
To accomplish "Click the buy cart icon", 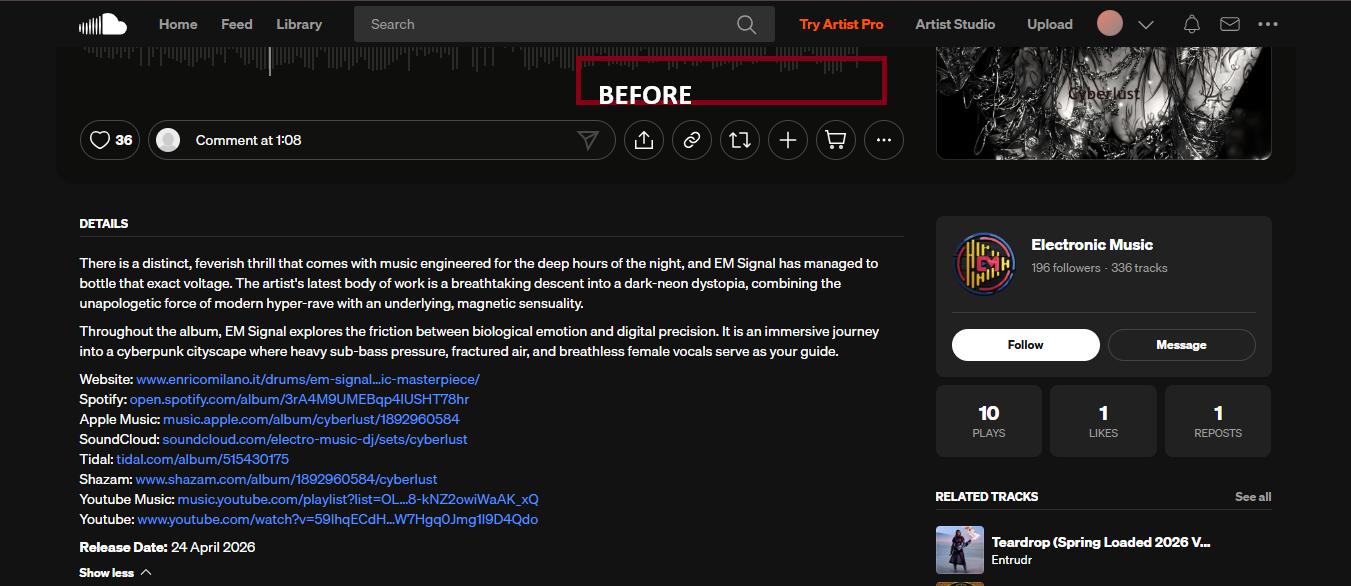I will point(836,140).
